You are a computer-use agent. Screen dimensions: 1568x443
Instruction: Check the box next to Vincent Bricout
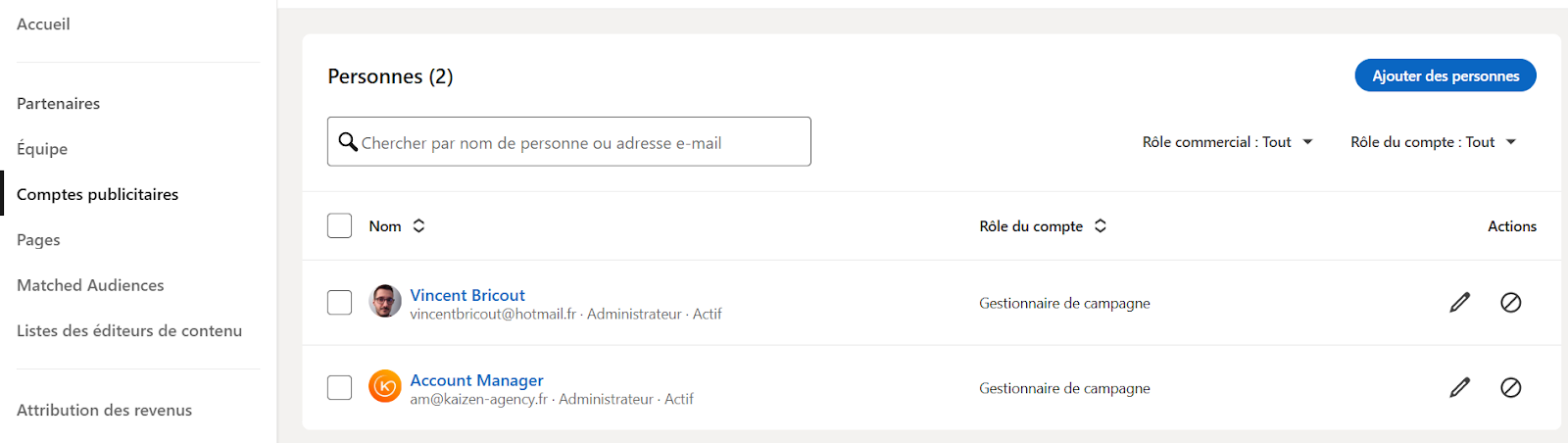340,303
